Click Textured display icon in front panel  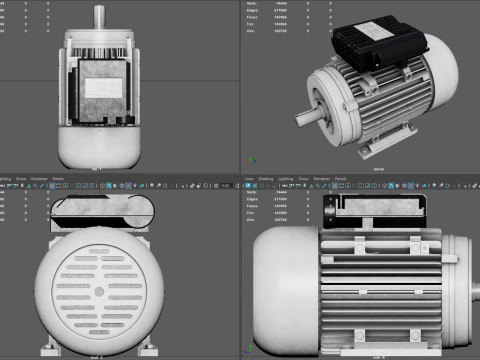click(x=128, y=186)
